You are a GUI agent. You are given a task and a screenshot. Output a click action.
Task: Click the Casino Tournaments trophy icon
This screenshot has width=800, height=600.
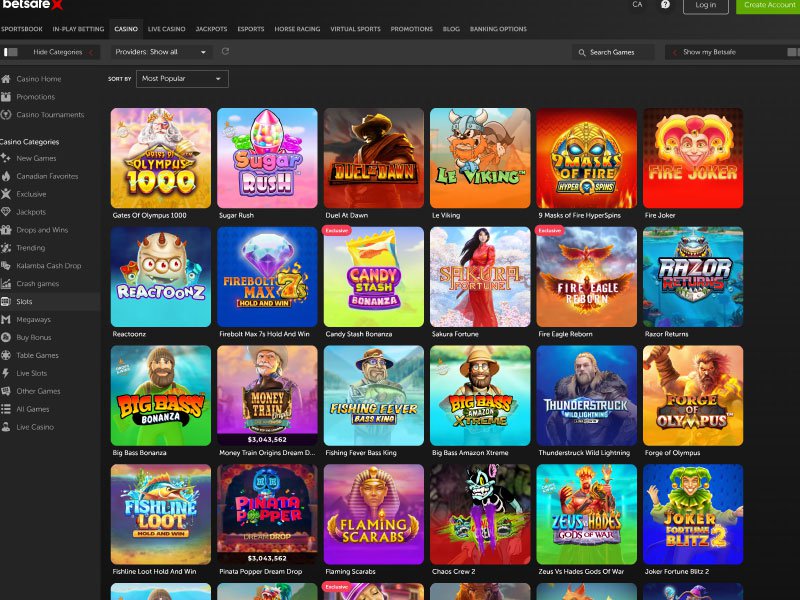6,115
